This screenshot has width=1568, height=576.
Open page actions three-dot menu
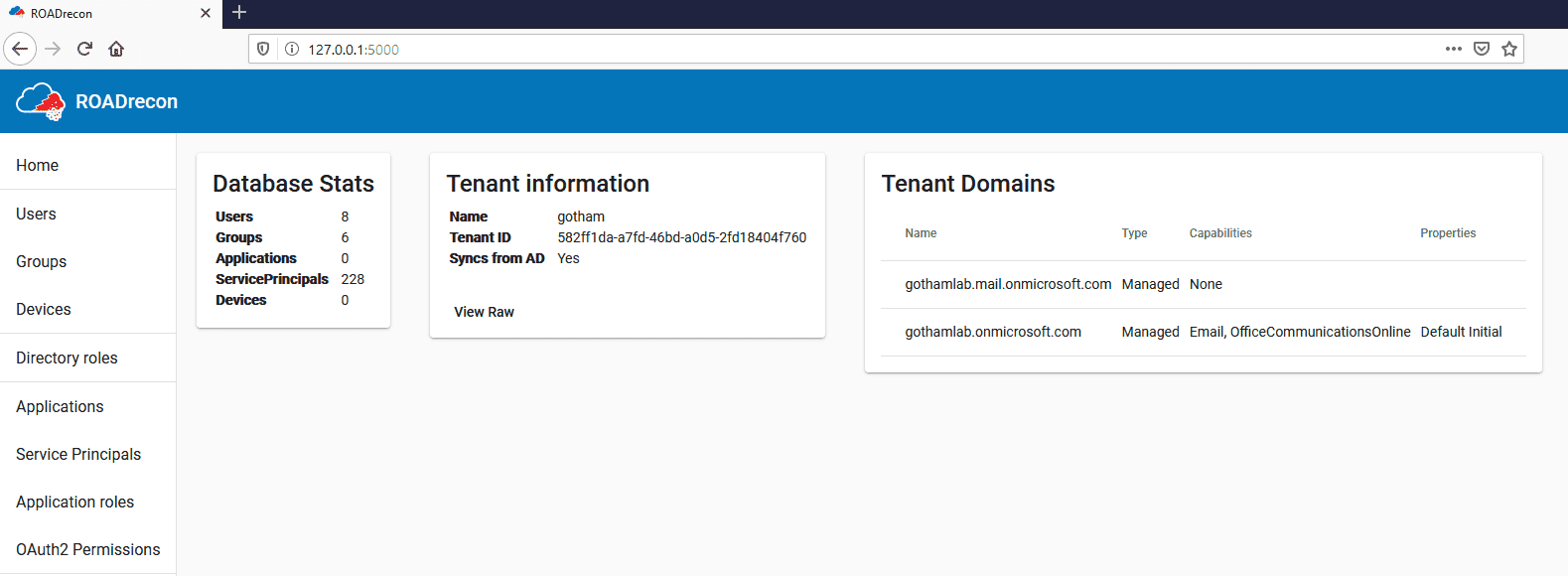point(1454,49)
